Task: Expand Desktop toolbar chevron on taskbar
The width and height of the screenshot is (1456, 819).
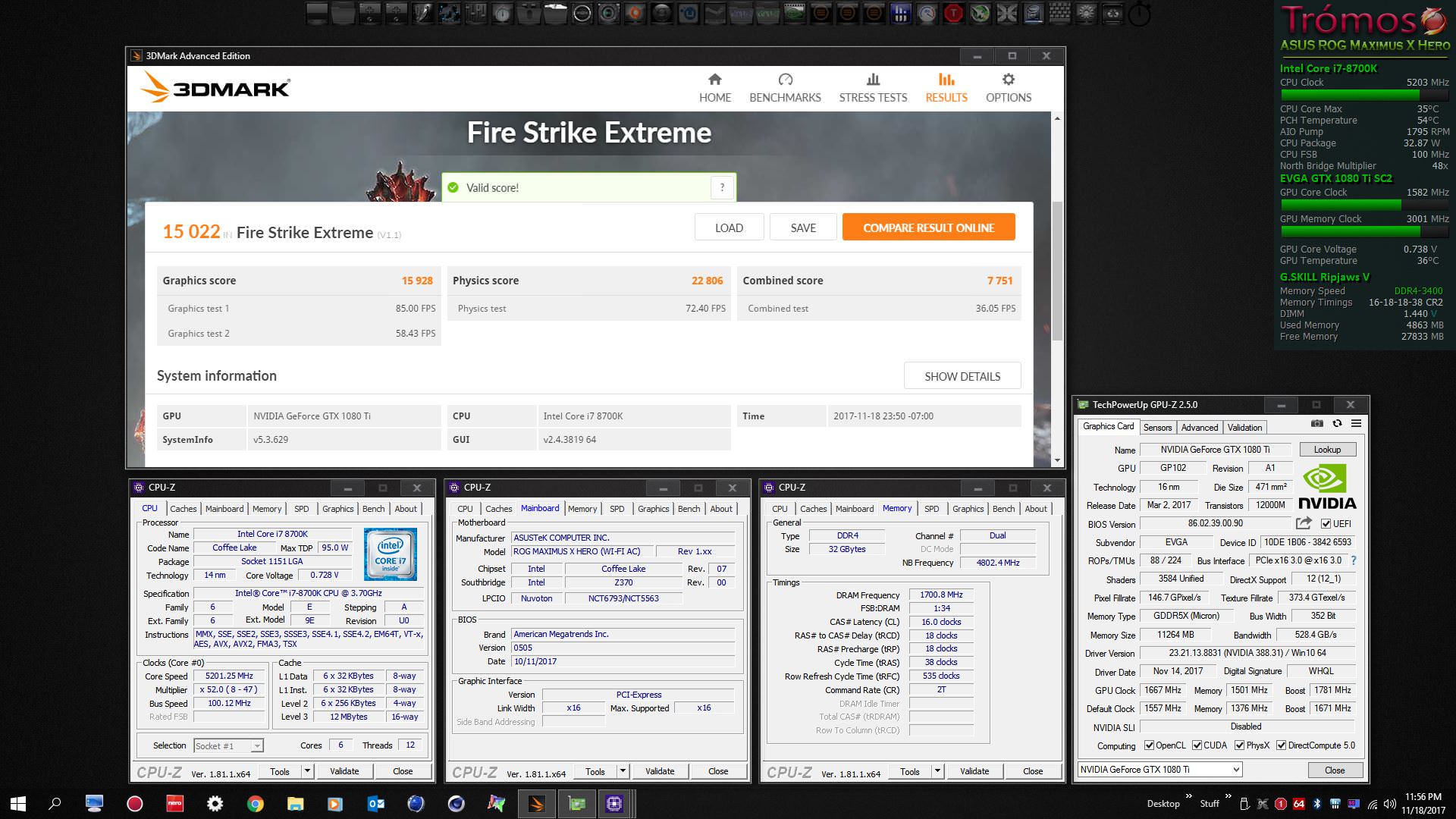Action: point(1189,796)
